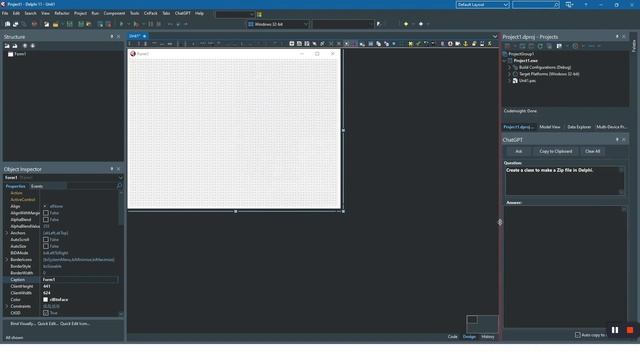Screen dimensions: 640x360
Task: Click the desktop icon in the title bar
Action: tap(569, 4)
